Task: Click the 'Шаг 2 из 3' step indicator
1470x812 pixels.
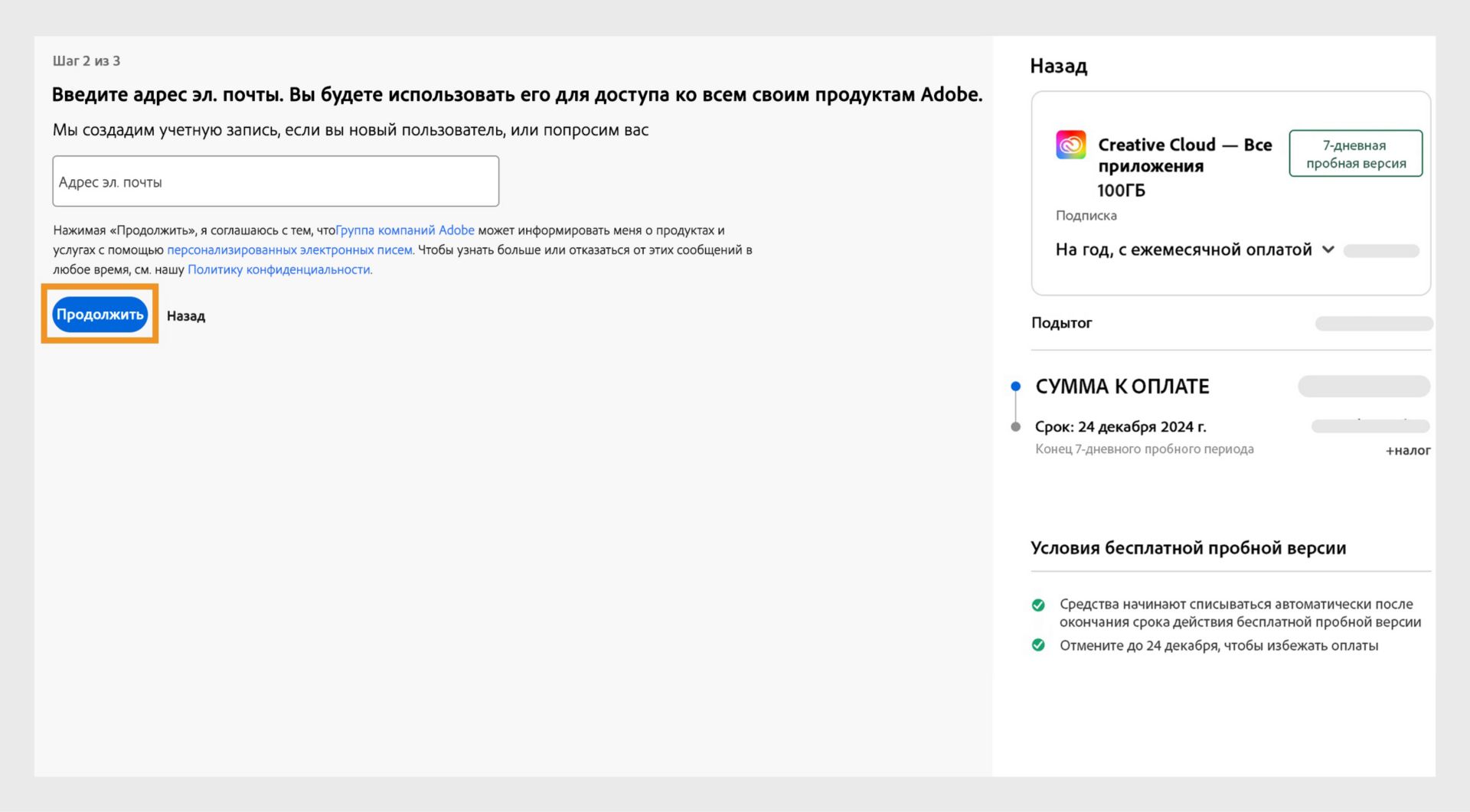Action: coord(87,61)
